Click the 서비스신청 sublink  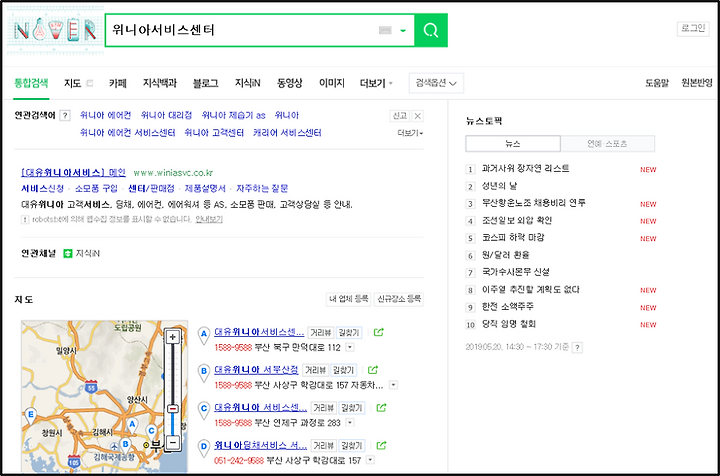tap(42, 189)
